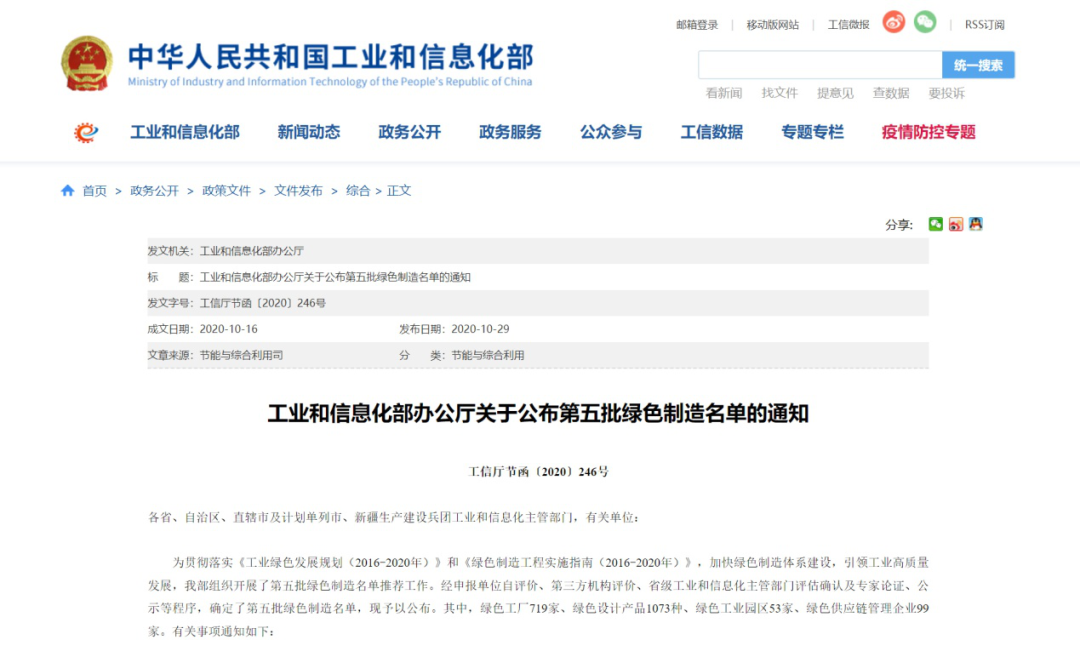1080x657 pixels.
Task: Open 公众参与 navigation menu
Action: coord(610,132)
